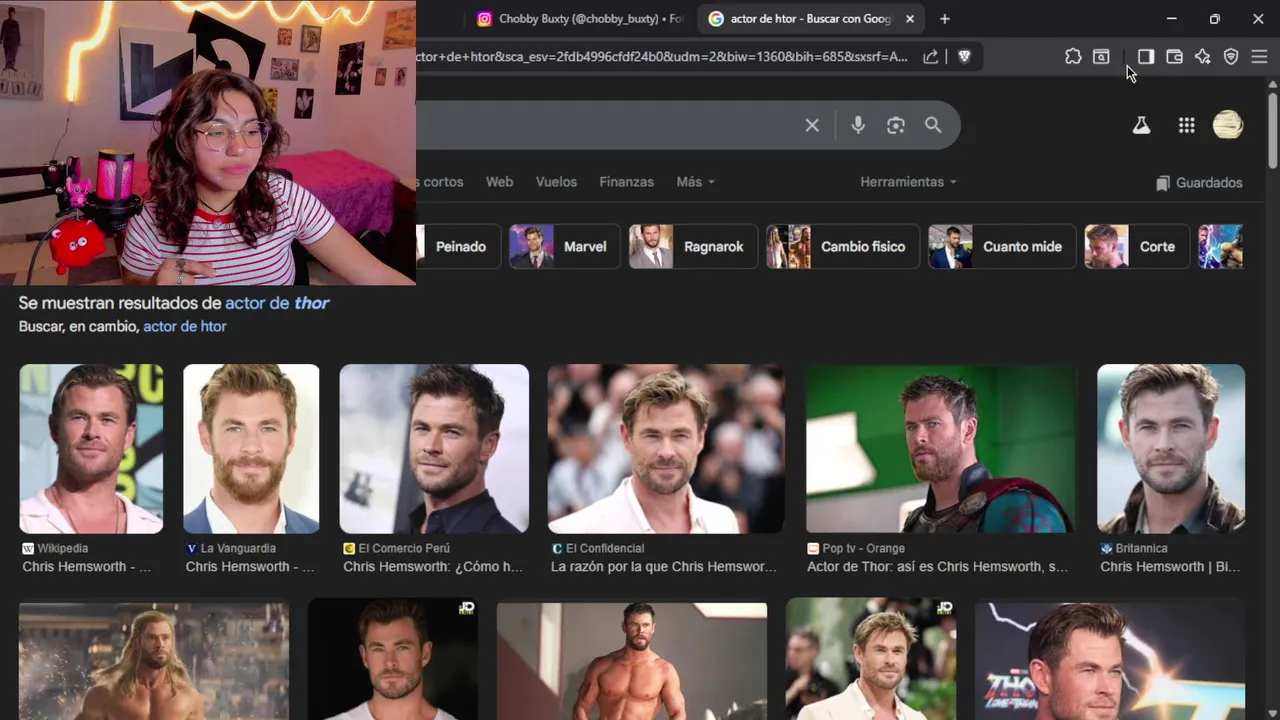Expand the Más dropdown
The image size is (1280, 720).
[695, 182]
